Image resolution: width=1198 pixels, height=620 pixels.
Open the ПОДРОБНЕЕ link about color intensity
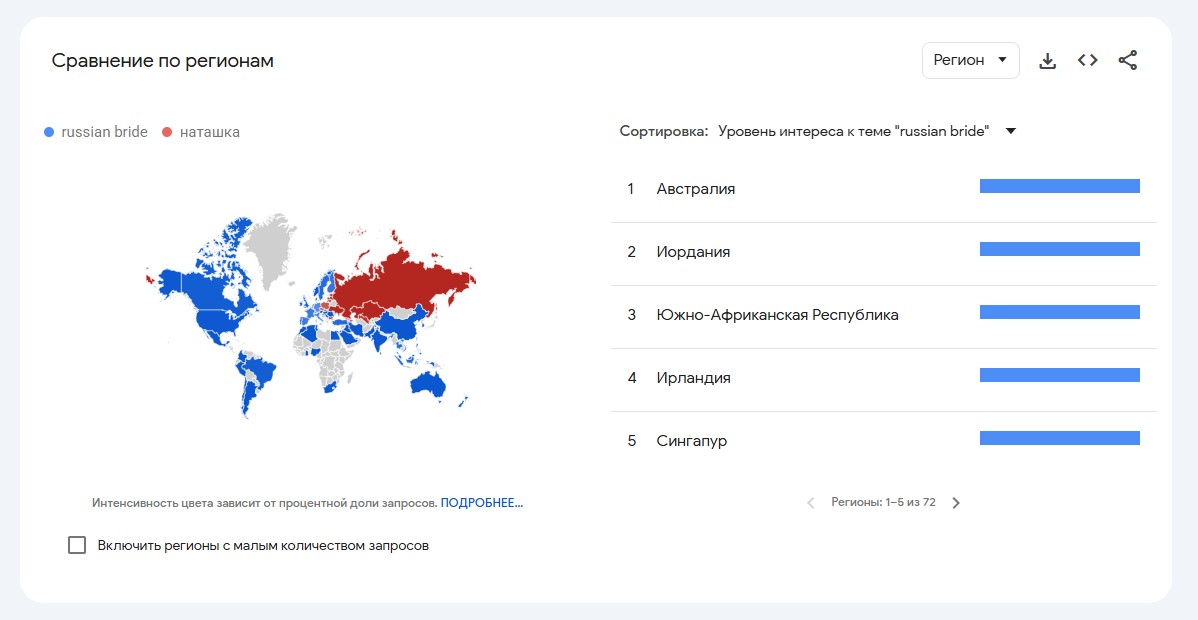tap(482, 503)
